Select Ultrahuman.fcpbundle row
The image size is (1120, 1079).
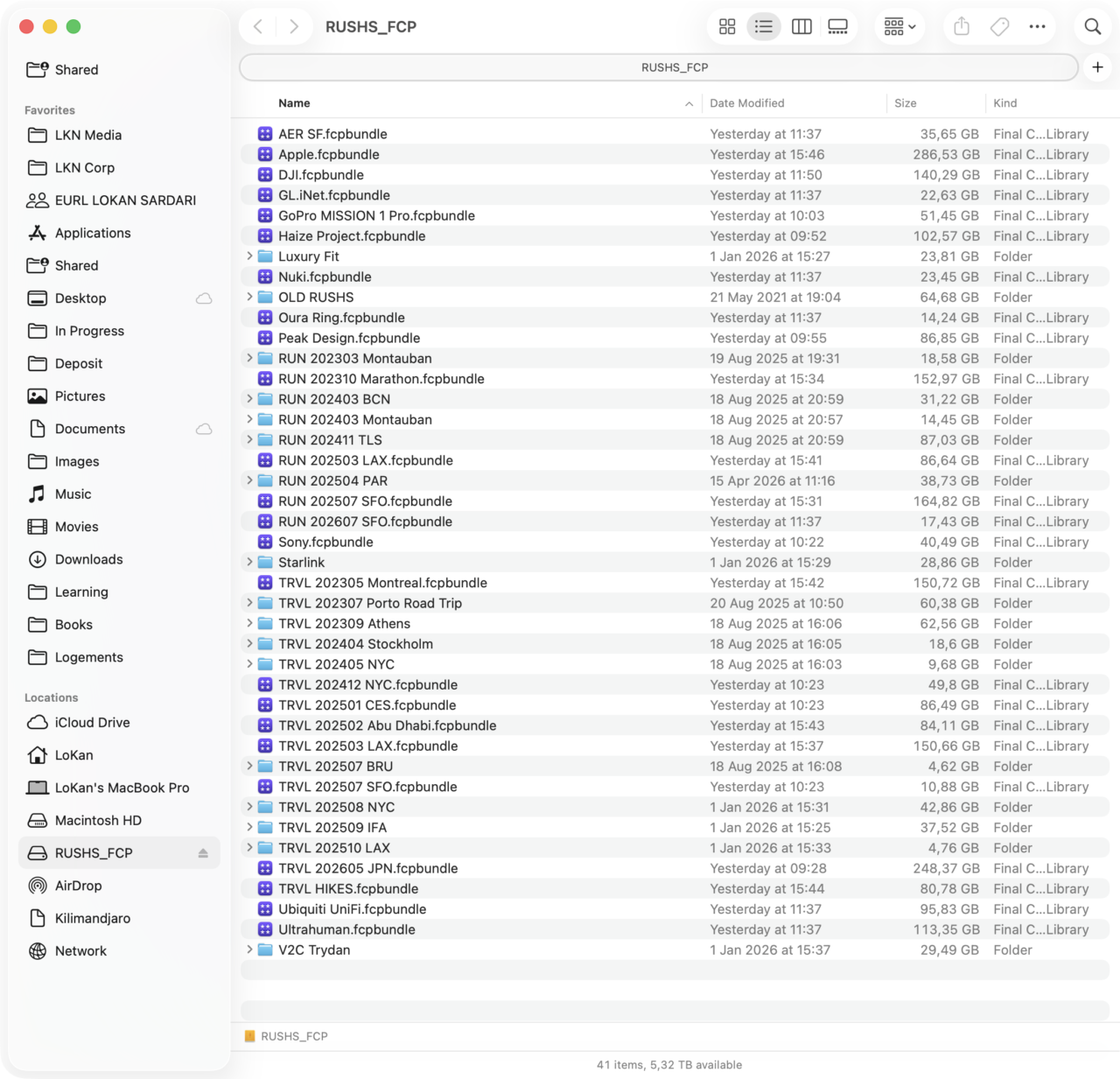point(675,929)
